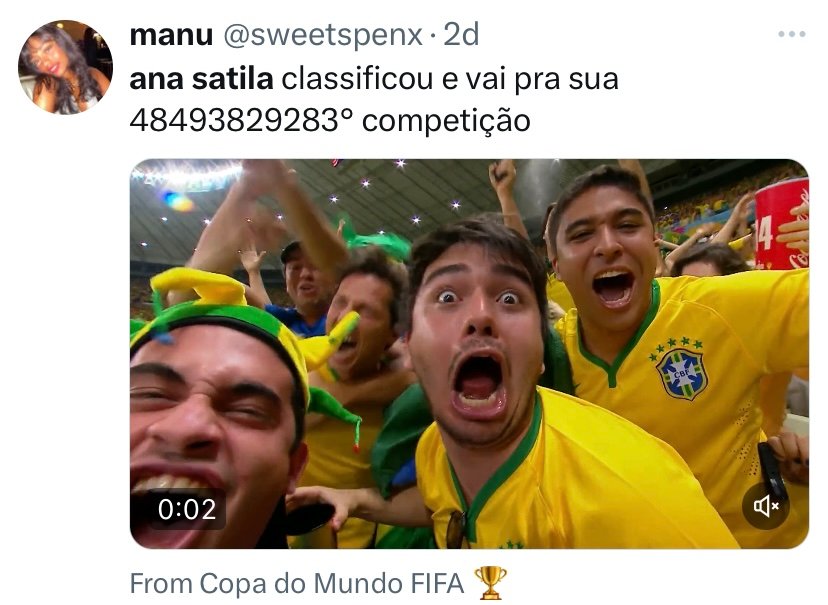
Task: Open the display name manu
Action: pyautogui.click(x=171, y=35)
